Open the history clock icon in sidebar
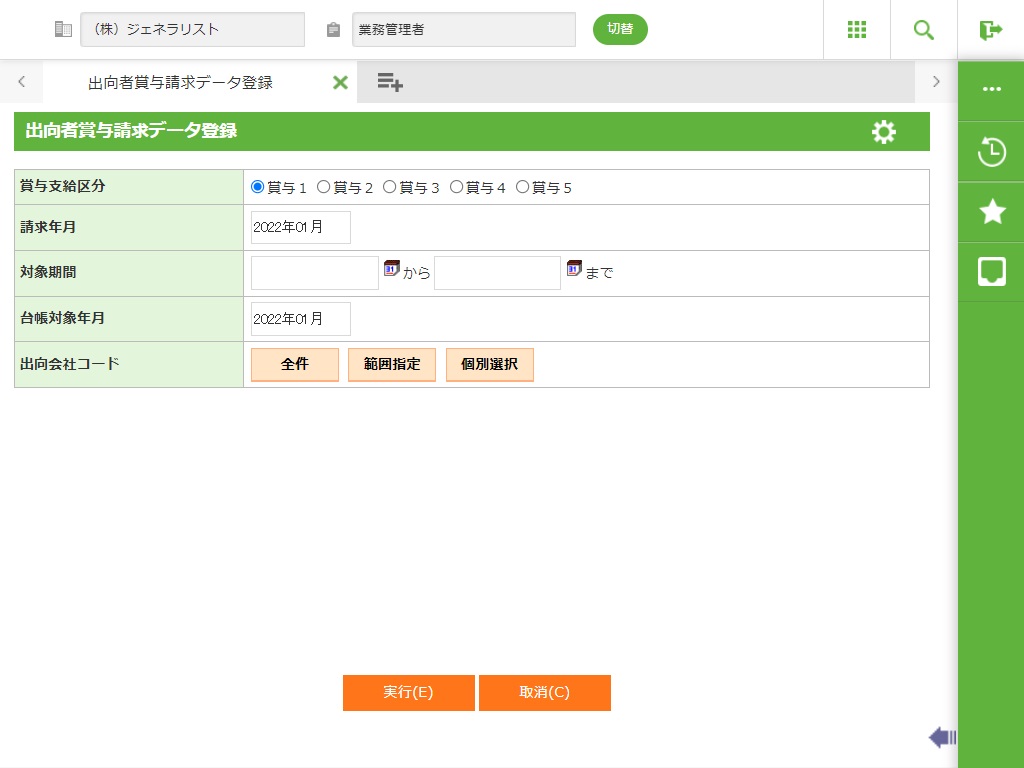 [x=991, y=152]
